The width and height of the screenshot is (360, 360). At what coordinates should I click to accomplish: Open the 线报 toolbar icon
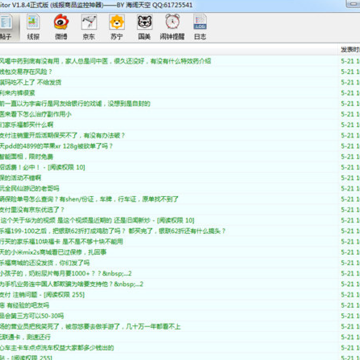click(x=33, y=28)
